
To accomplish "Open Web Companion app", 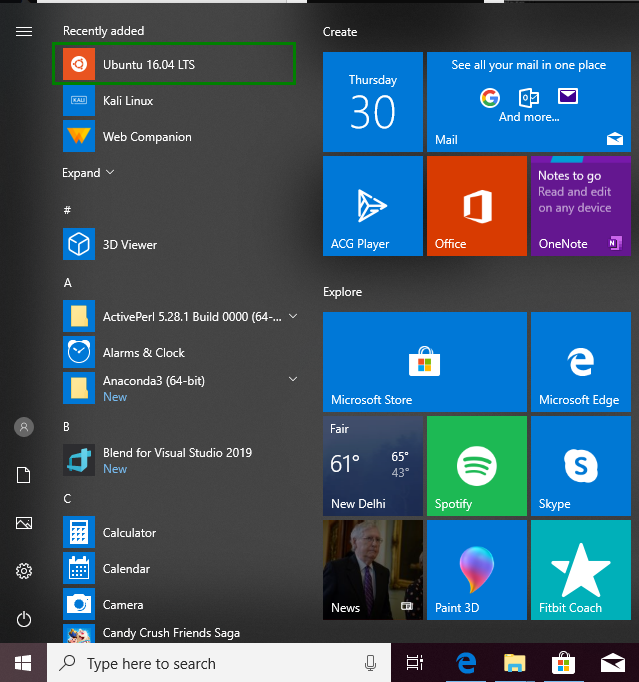I will point(180,137).
